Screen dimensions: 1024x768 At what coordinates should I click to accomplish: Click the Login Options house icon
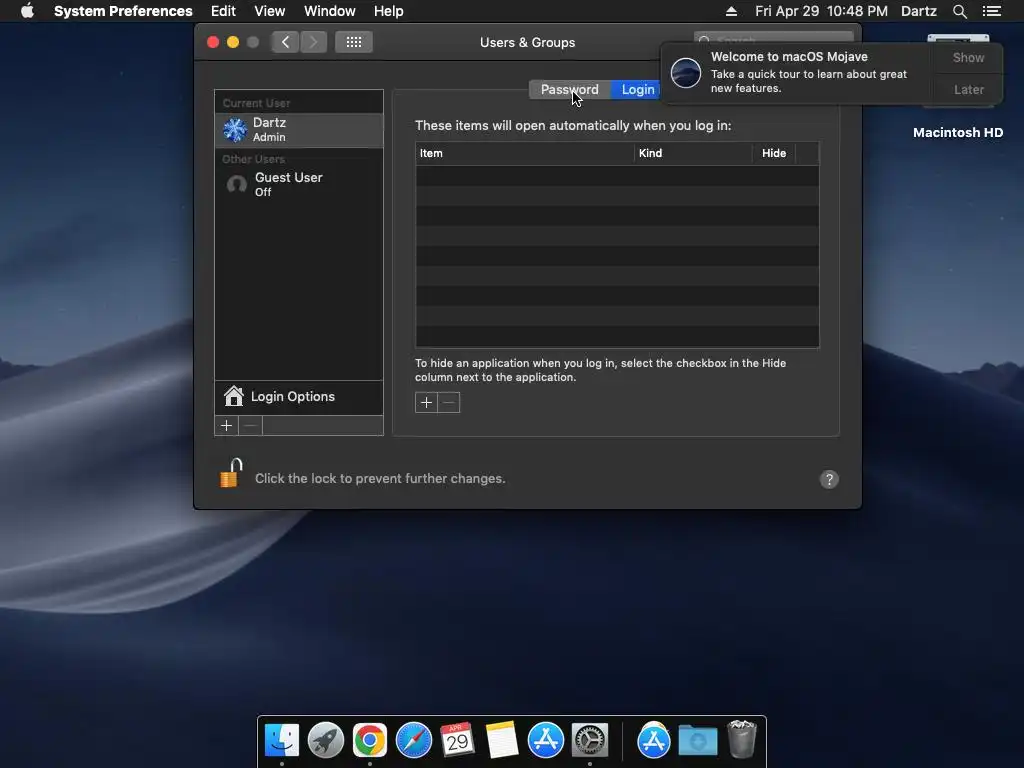pyautogui.click(x=233, y=396)
